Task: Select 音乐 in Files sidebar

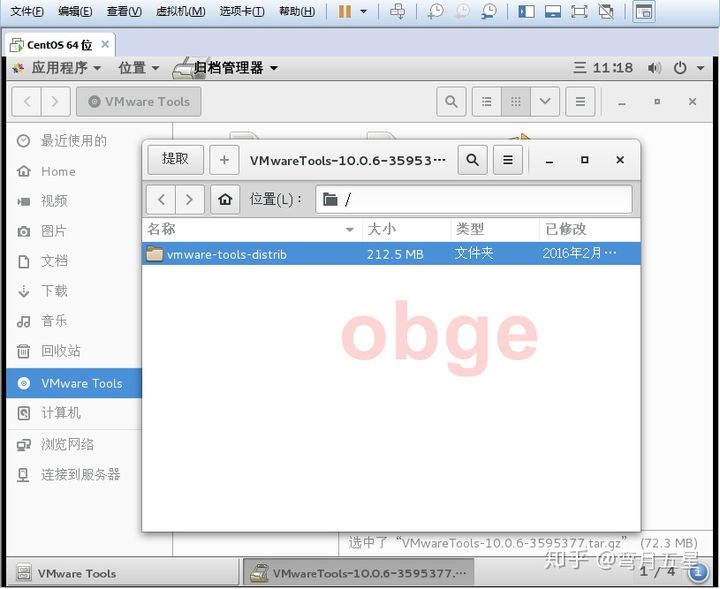Action: tap(74, 321)
